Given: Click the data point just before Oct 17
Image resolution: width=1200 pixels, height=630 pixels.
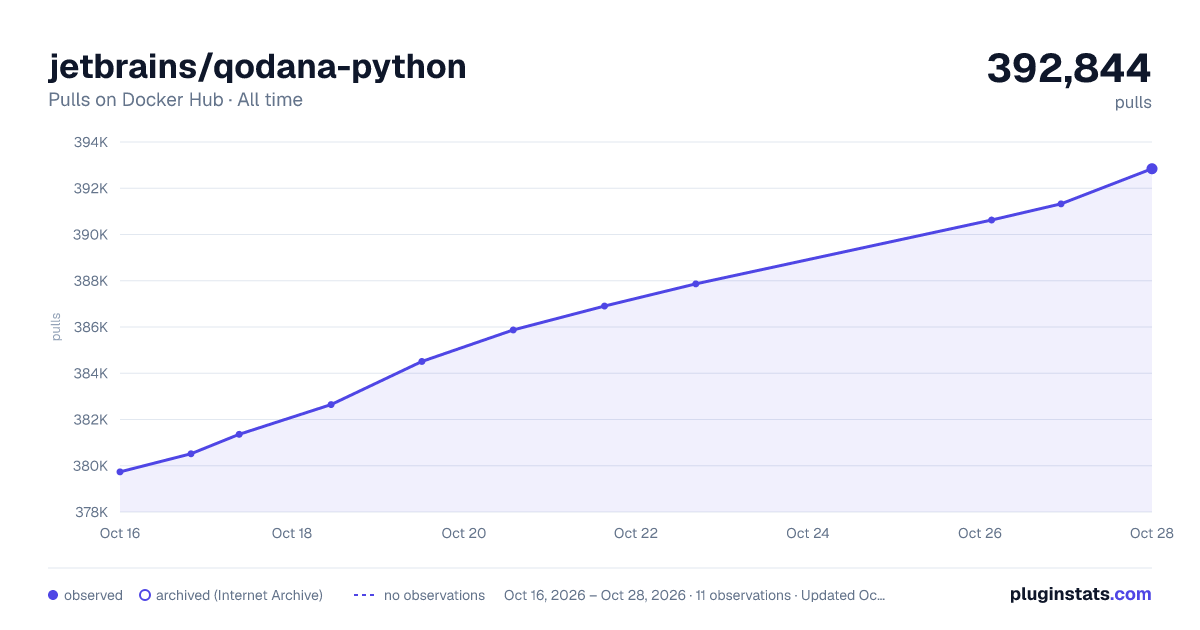Looking at the screenshot, I should [x=191, y=454].
